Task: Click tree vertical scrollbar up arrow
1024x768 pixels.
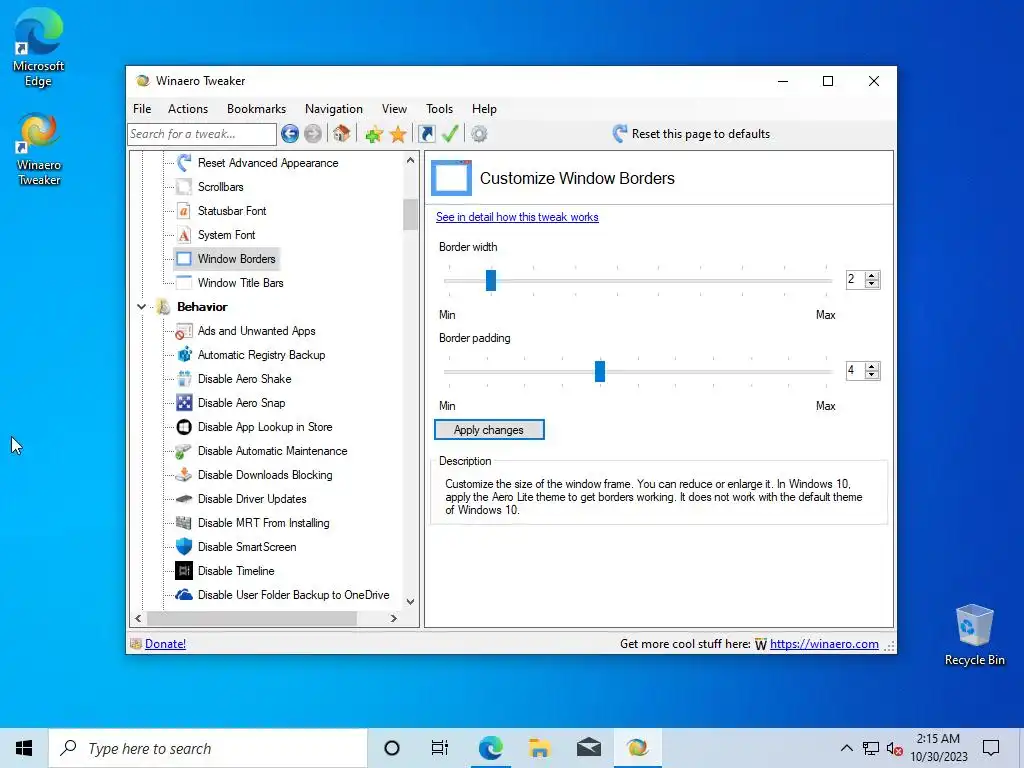Action: [410, 160]
